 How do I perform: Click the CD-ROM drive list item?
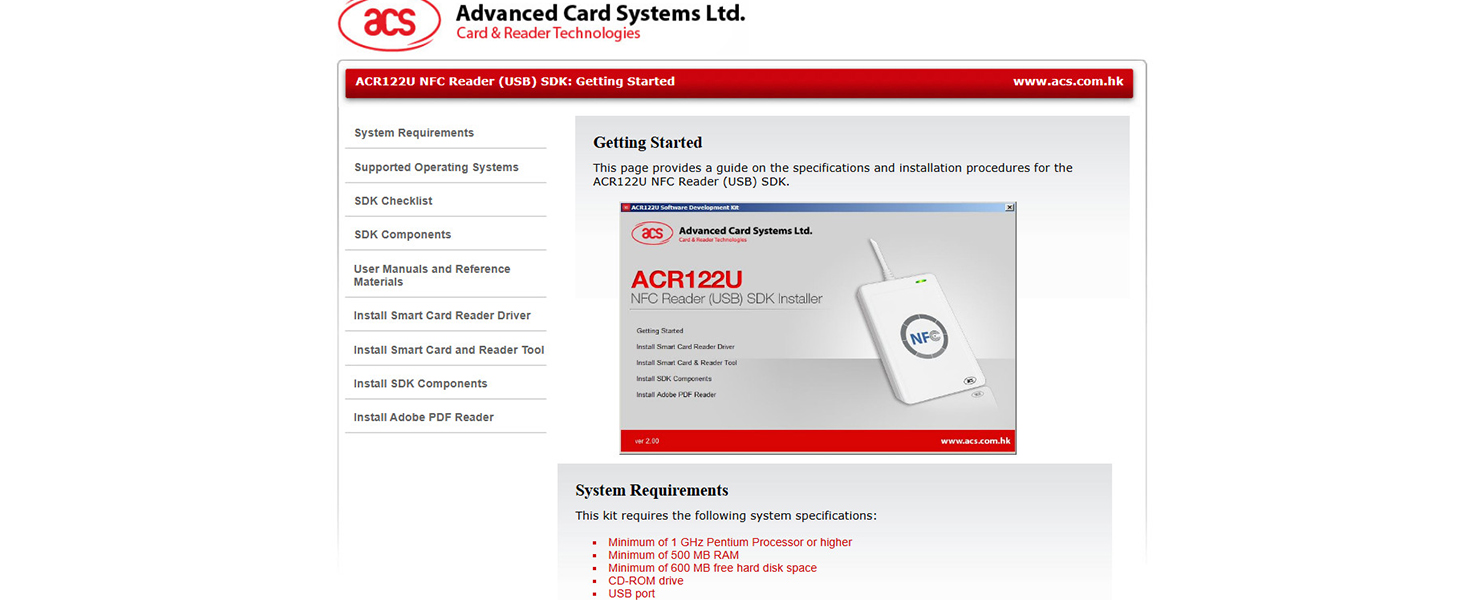[x=646, y=581]
